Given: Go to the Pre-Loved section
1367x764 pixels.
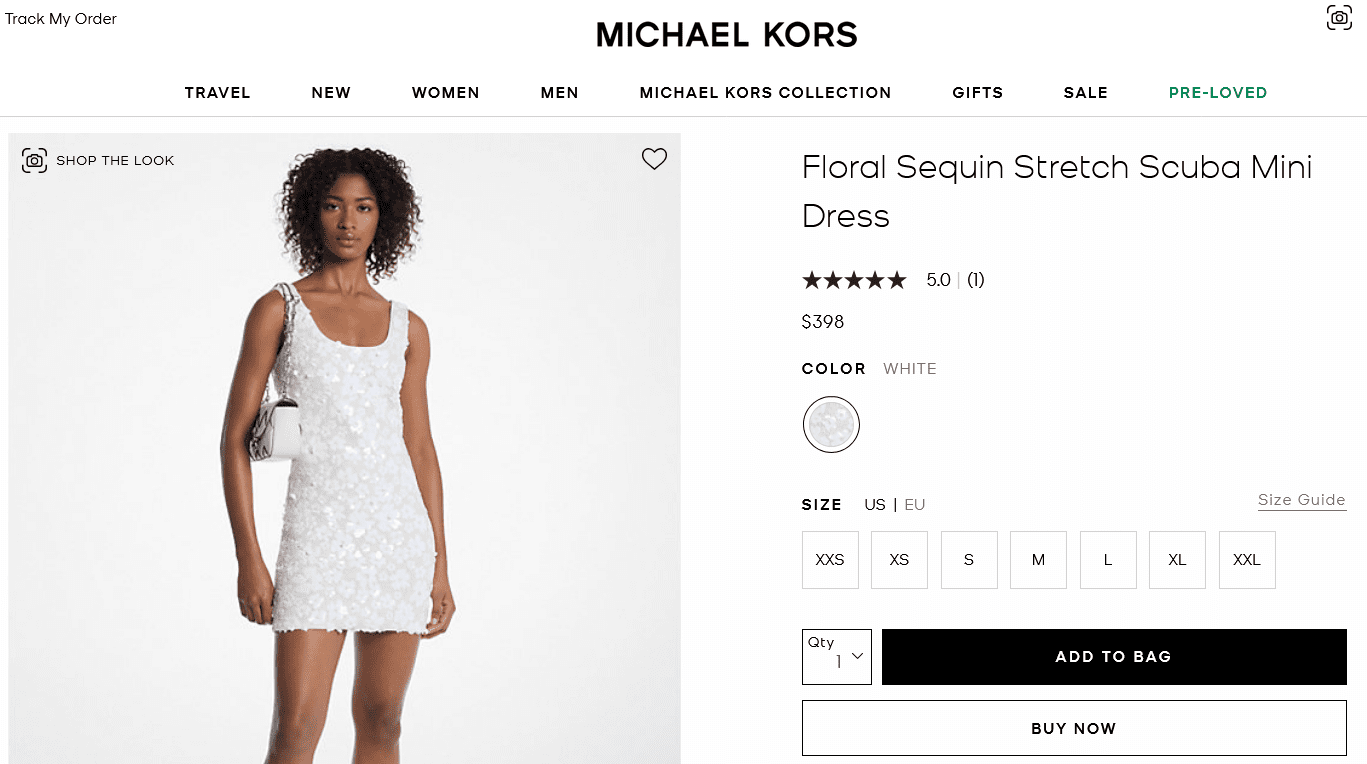Looking at the screenshot, I should tap(1218, 93).
